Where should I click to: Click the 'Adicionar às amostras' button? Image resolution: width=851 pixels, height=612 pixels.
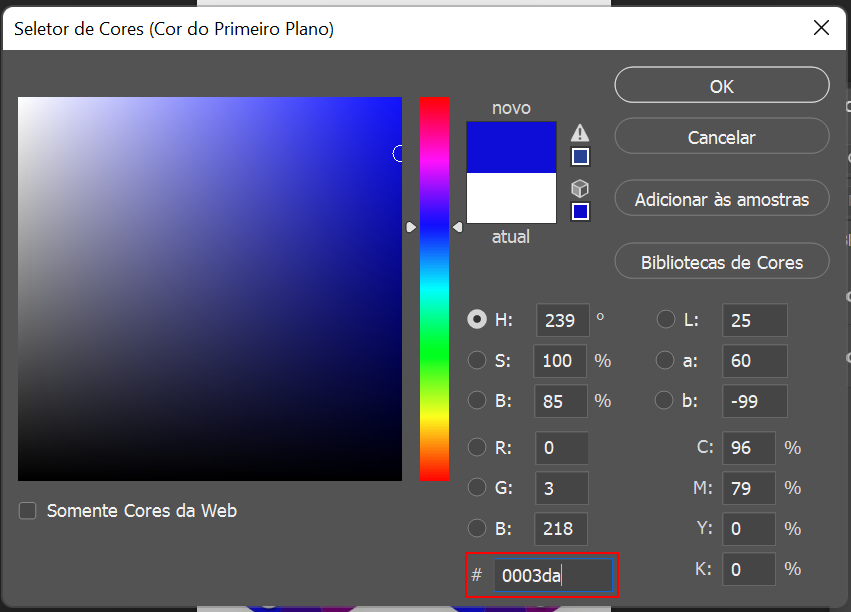pyautogui.click(x=721, y=198)
